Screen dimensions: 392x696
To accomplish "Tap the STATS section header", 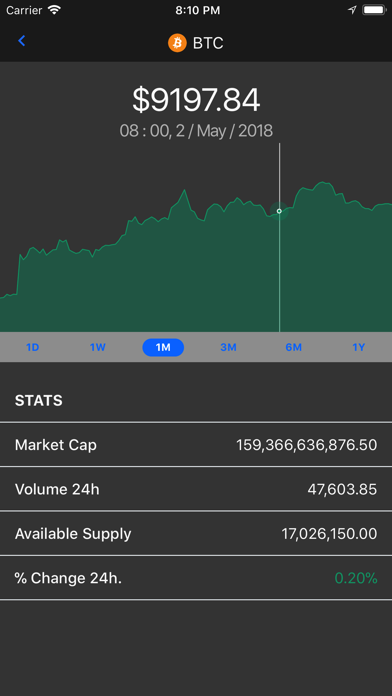I will [39, 401].
